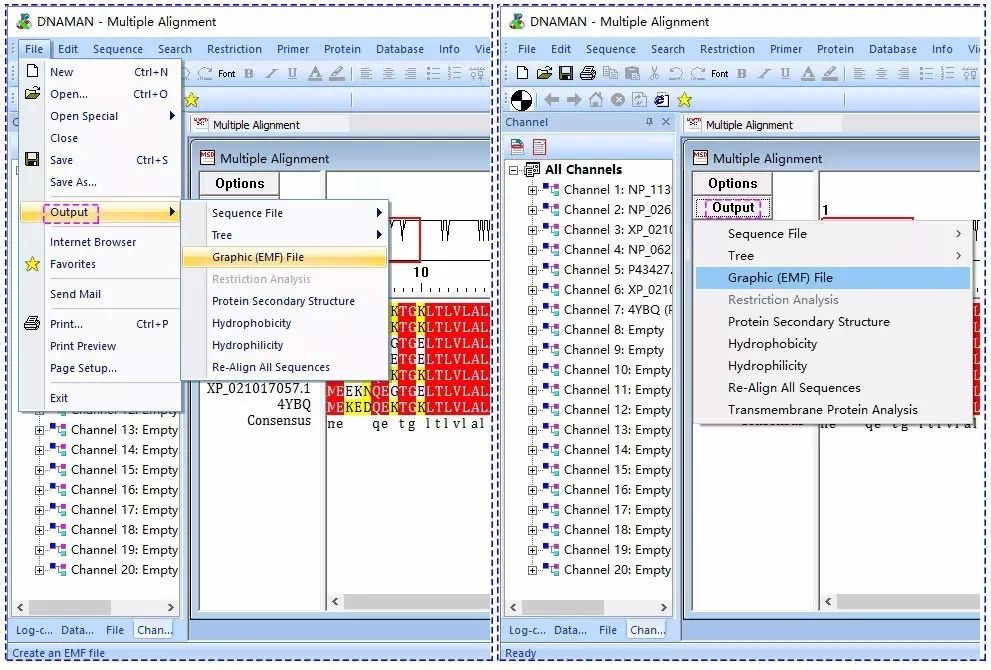Expand Channel 7: 4YBQ in right window
This screenshot has width=991, height=670.
(x=532, y=310)
